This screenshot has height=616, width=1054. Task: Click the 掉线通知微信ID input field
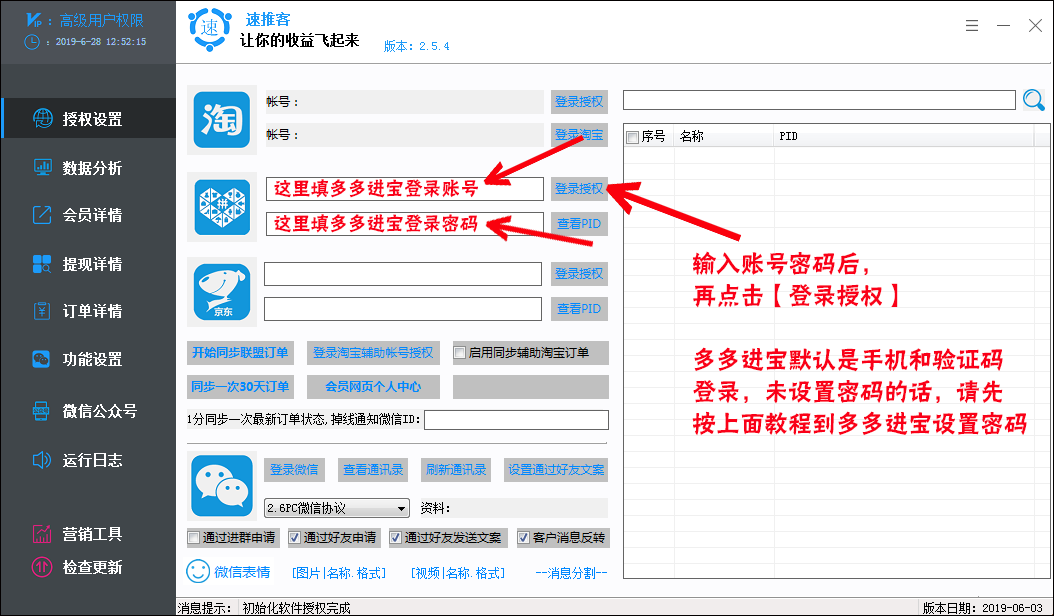pyautogui.click(x=516, y=420)
